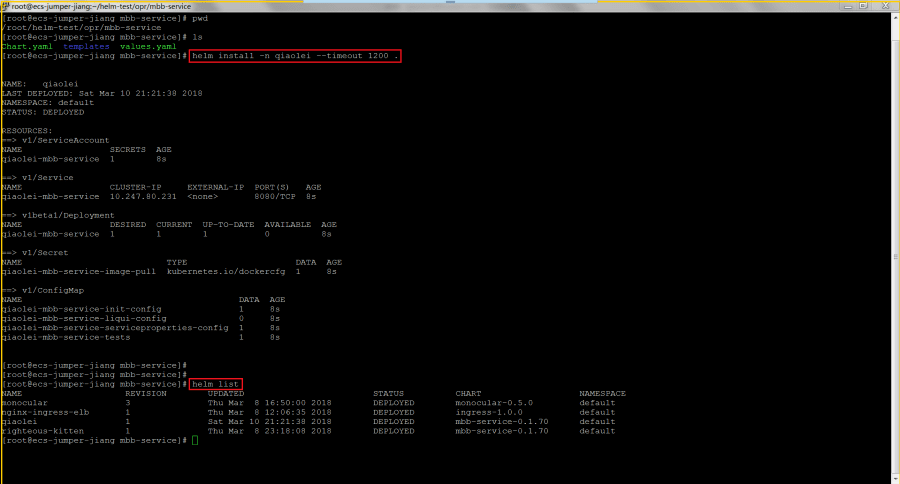Click the 'UP-TO-DATE' column header

coord(228,224)
